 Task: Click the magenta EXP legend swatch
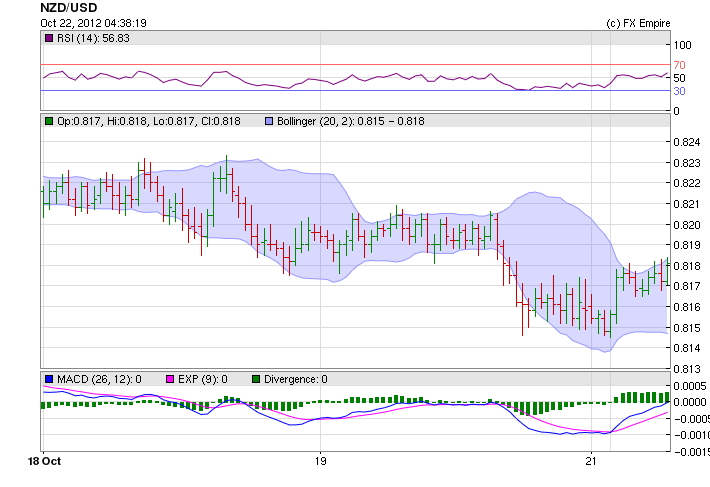coord(170,379)
